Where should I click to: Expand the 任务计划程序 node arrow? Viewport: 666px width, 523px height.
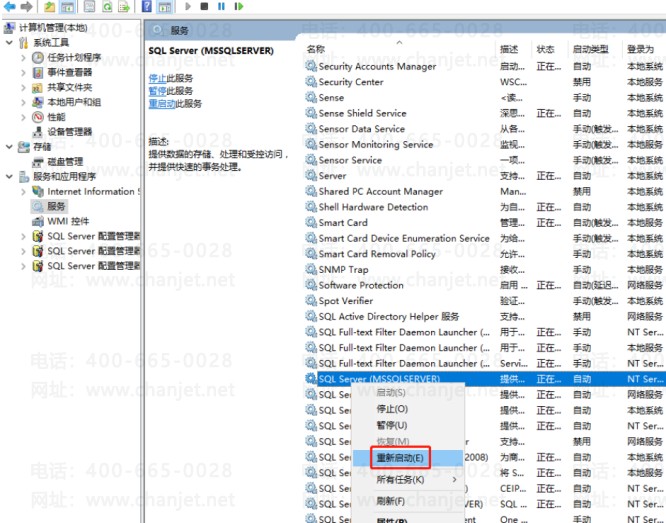click(24, 57)
